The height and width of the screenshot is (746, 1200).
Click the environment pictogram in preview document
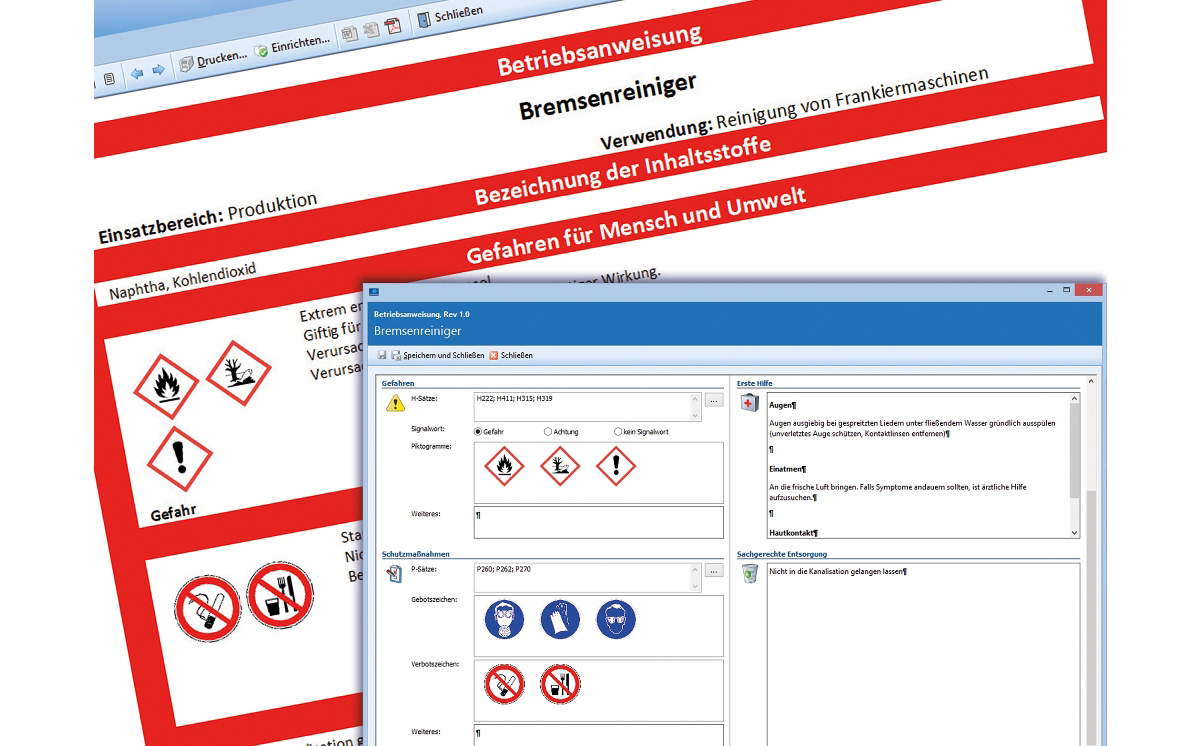[x=239, y=372]
